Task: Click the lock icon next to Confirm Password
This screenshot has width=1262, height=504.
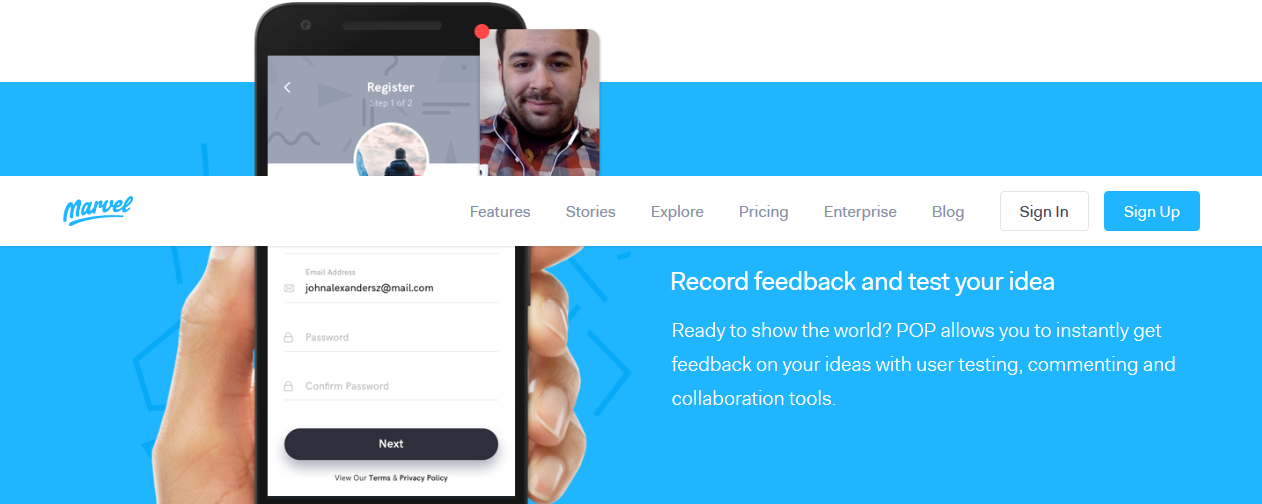Action: click(x=289, y=386)
